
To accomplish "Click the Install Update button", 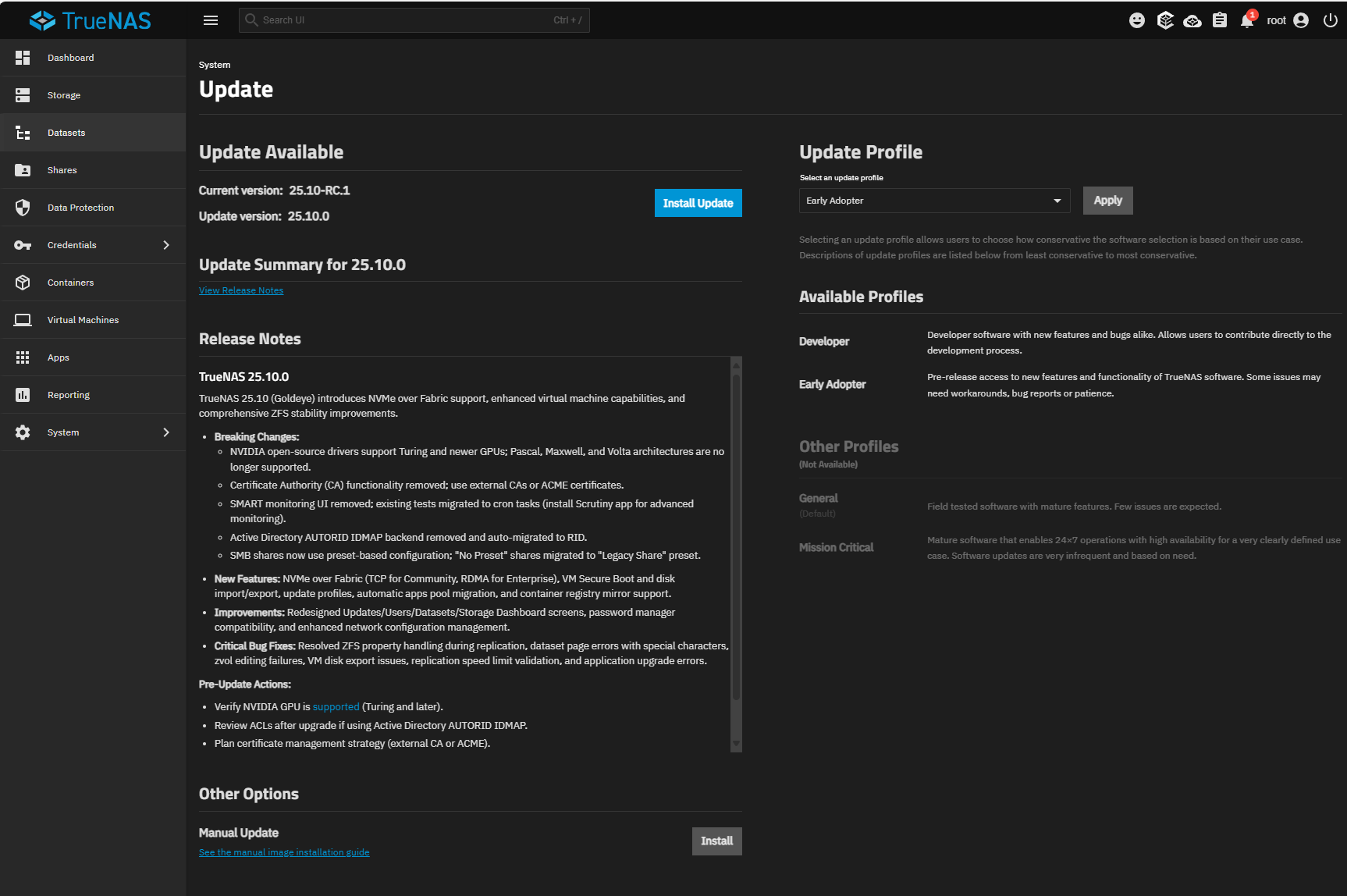I will (698, 203).
